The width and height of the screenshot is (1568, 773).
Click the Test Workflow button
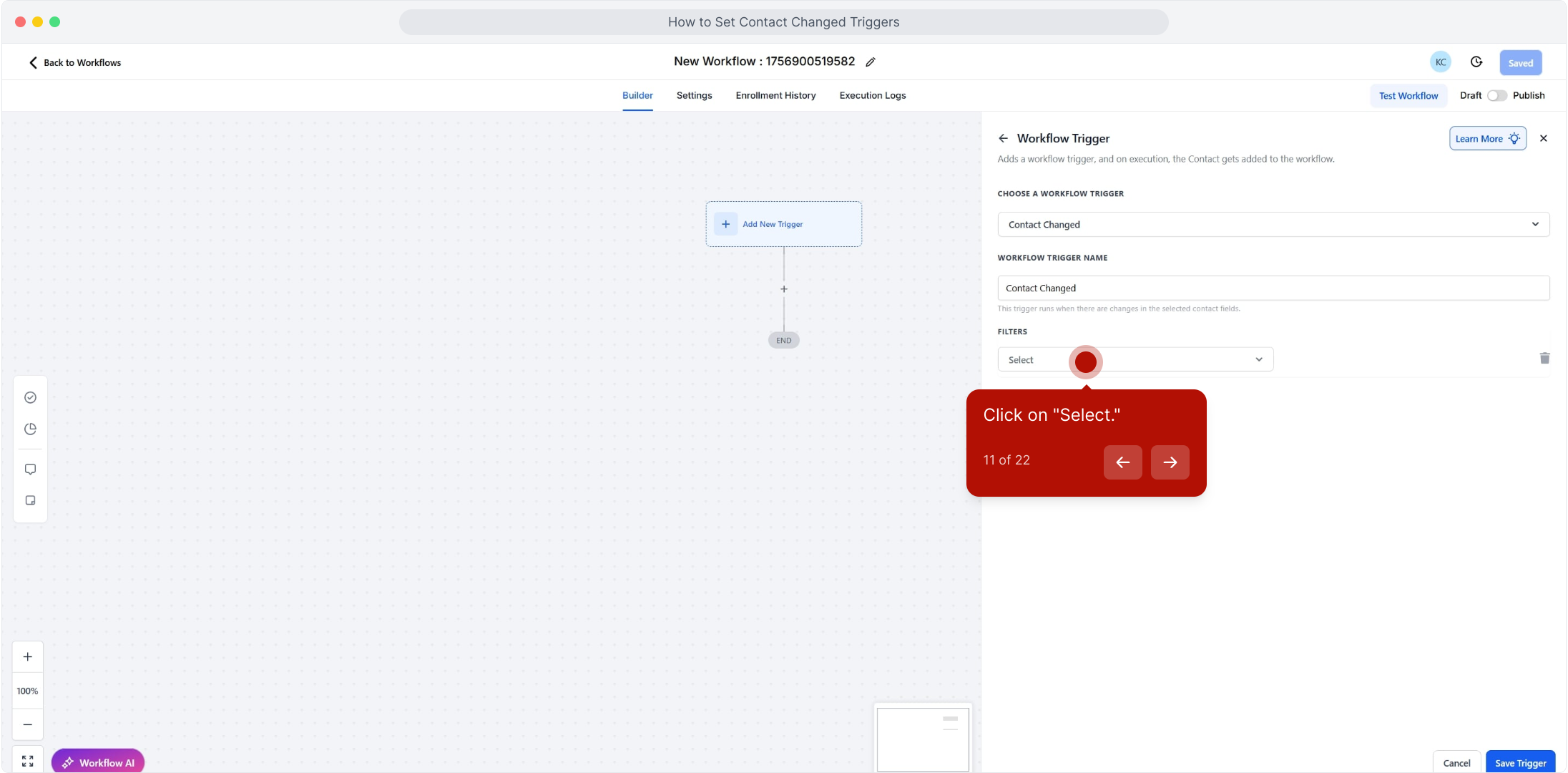(x=1408, y=96)
